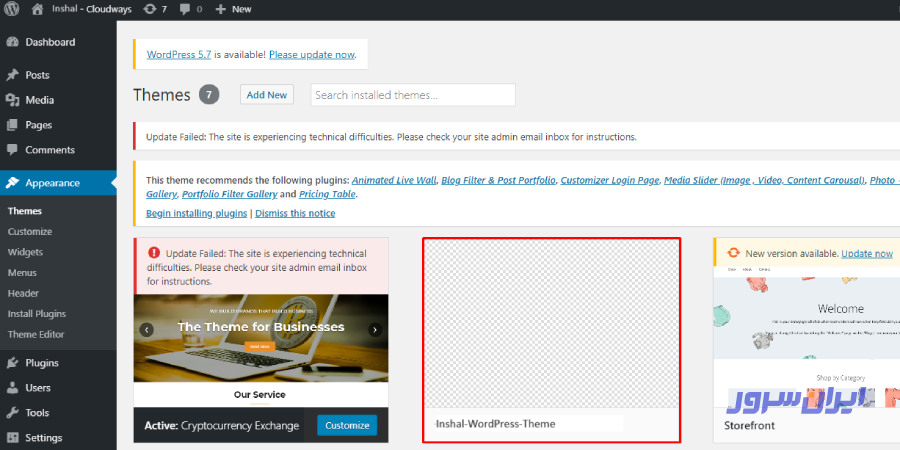The image size is (900, 450).
Task: Select Widgets under Appearance
Action: [26, 252]
